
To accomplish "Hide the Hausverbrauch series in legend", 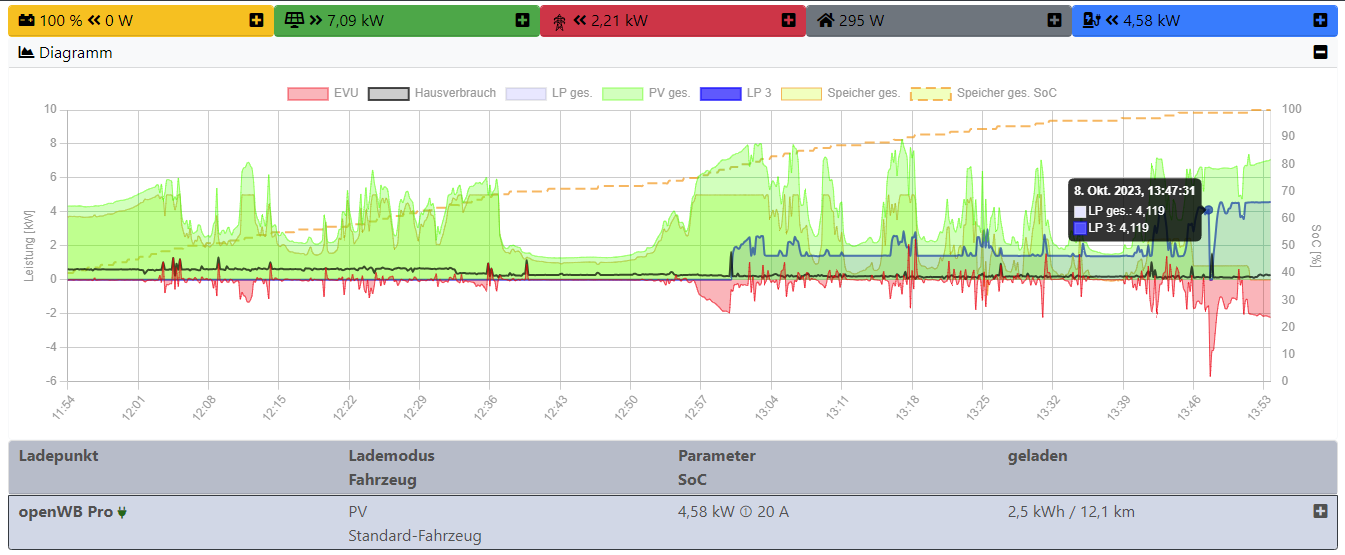I will (x=432, y=93).
